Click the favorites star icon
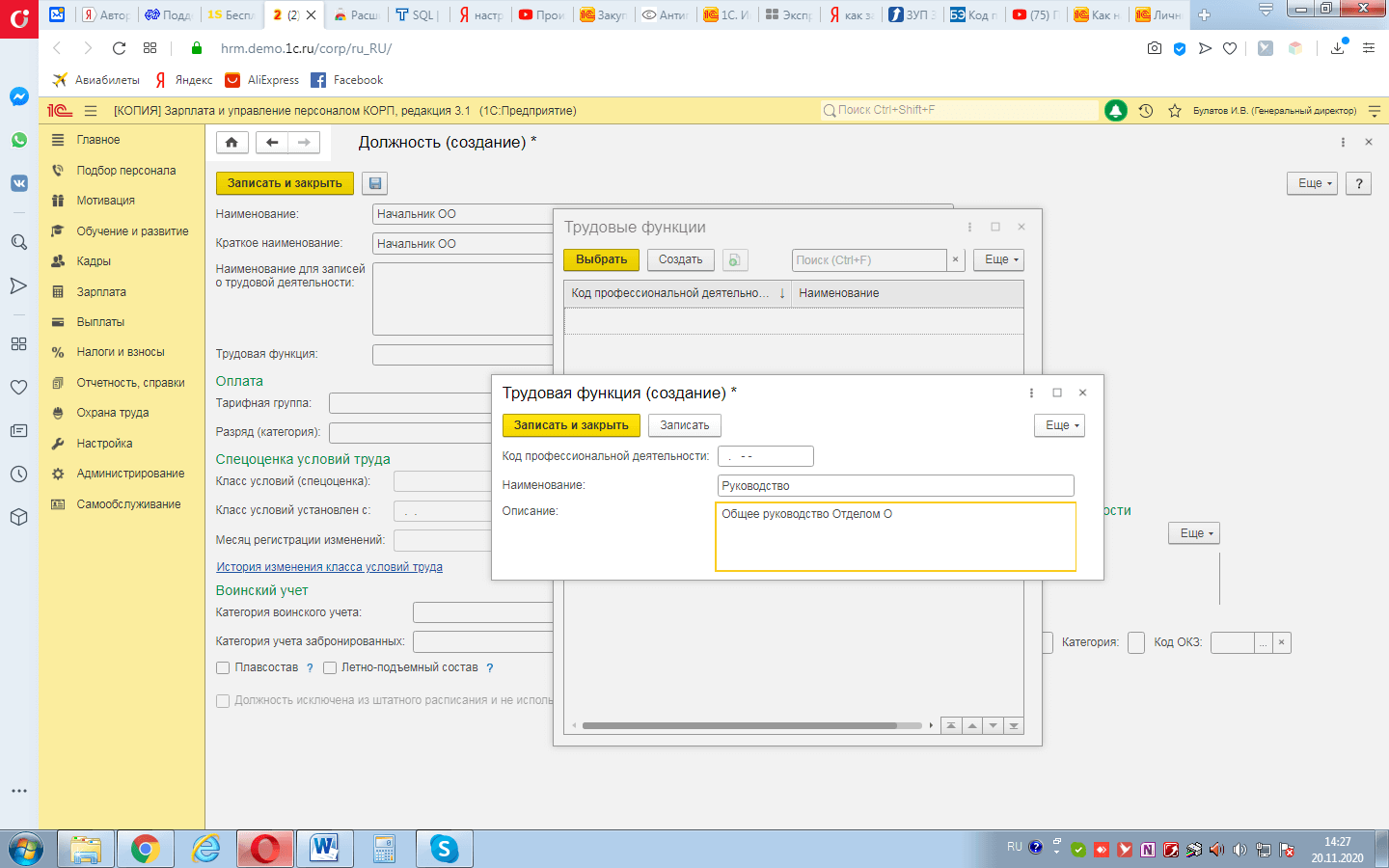Screen dimensions: 1389x868 [x=1175, y=111]
